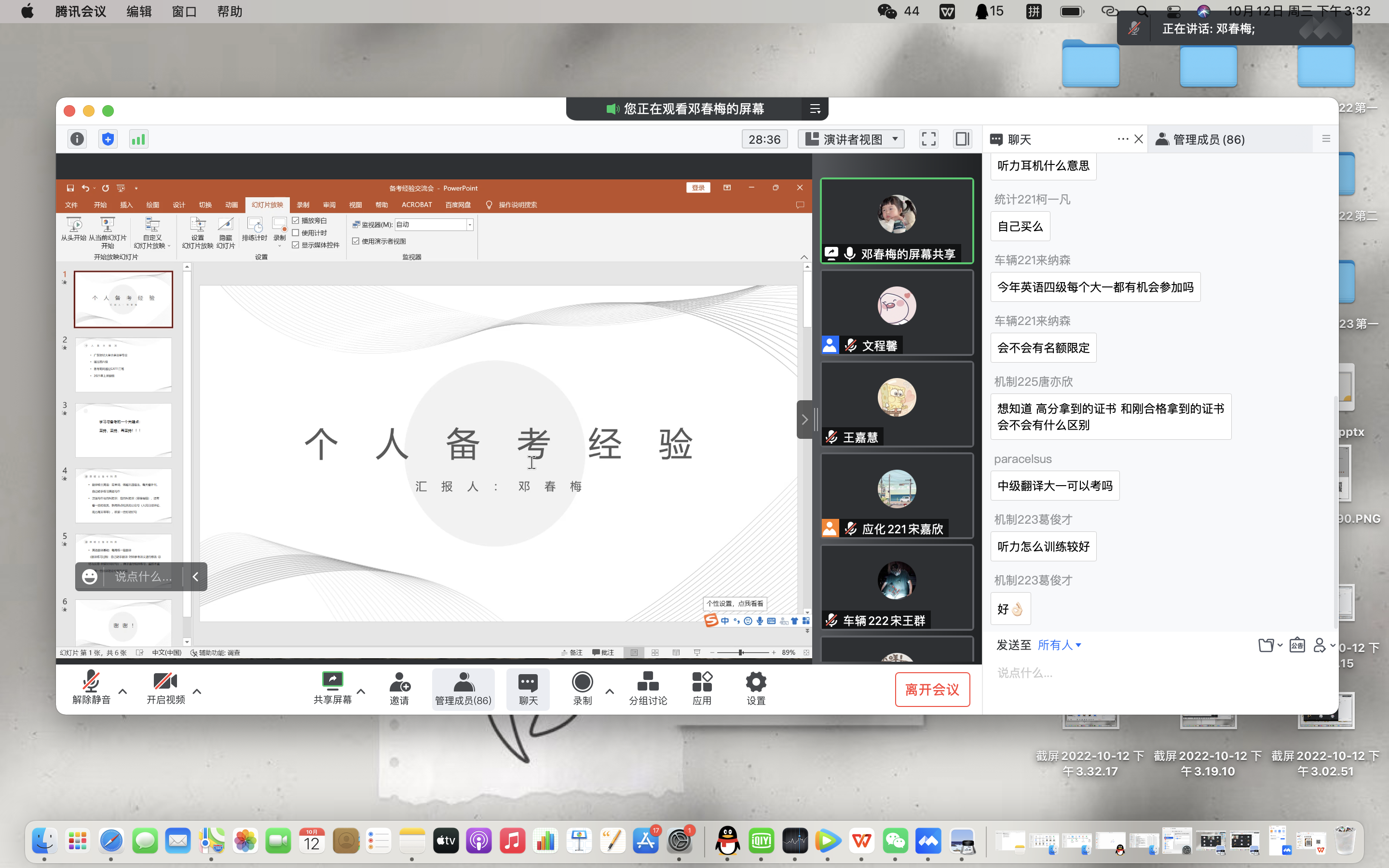Enter full screen view mode
1389x868 pixels.
tap(928, 139)
